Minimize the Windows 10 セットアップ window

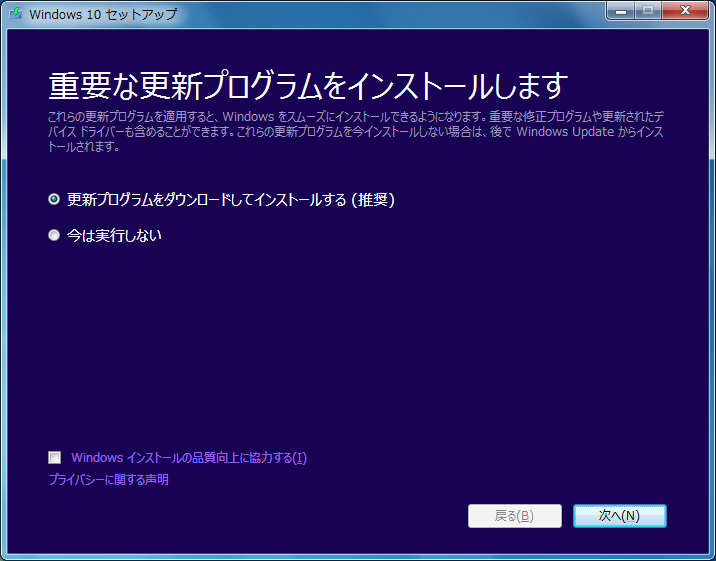tap(621, 11)
